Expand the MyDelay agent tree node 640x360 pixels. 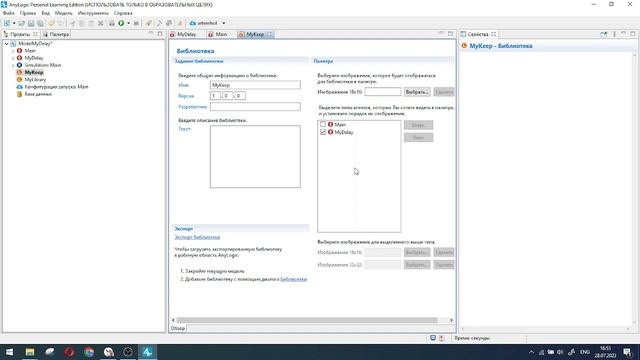[13, 58]
